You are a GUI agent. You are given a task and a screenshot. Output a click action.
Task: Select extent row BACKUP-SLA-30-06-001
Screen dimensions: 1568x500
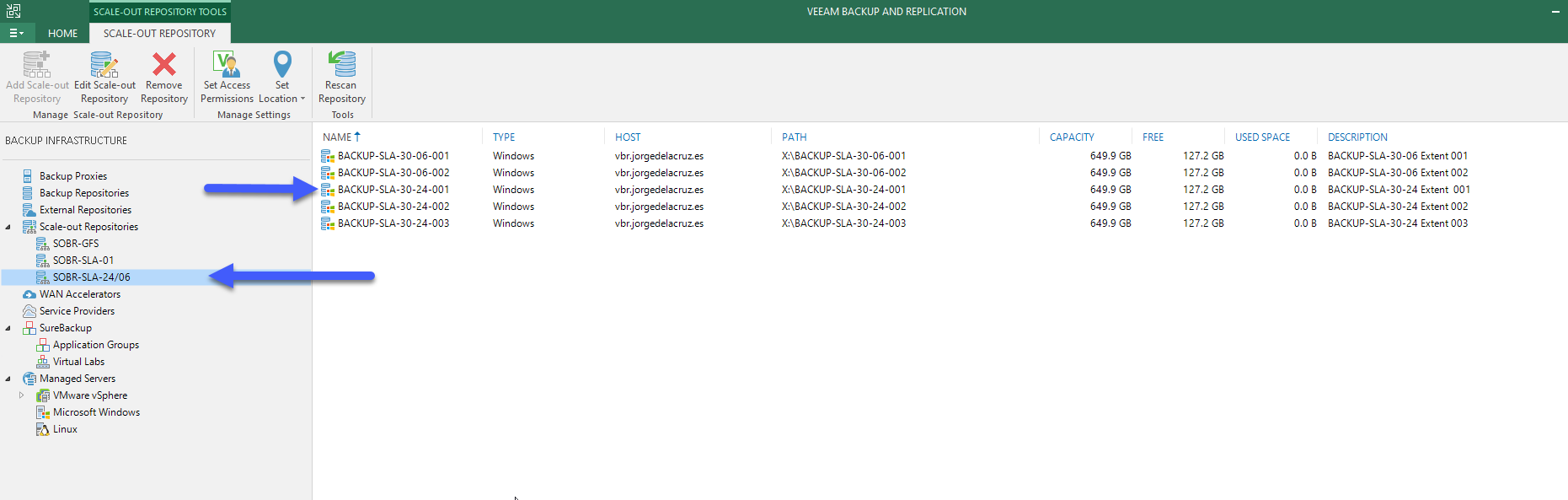coord(939,156)
